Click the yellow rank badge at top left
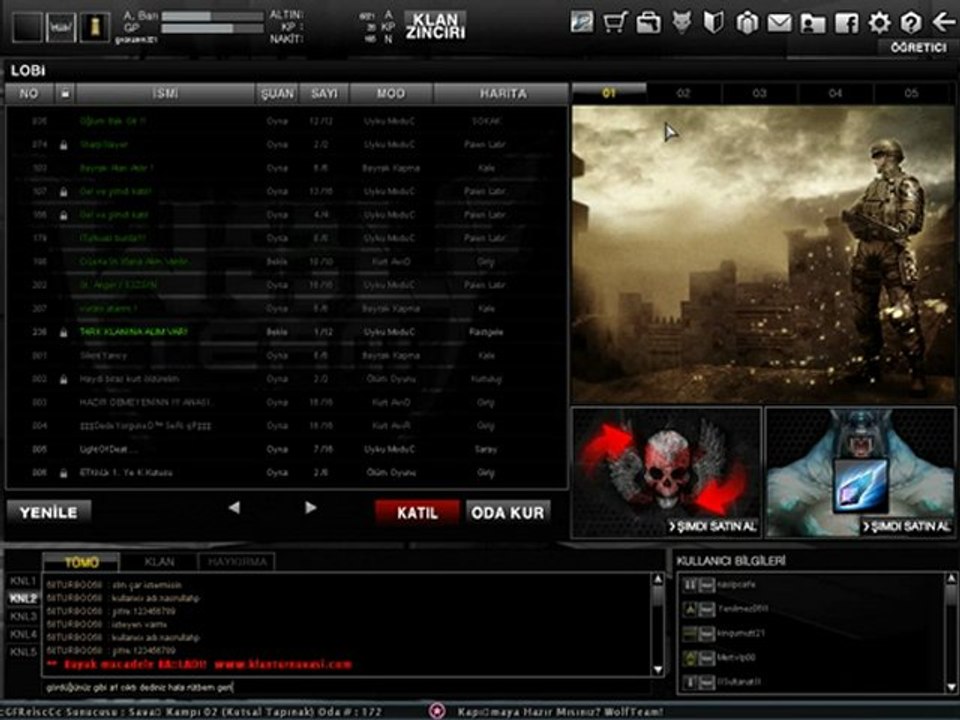Image resolution: width=960 pixels, height=720 pixels. (94, 26)
